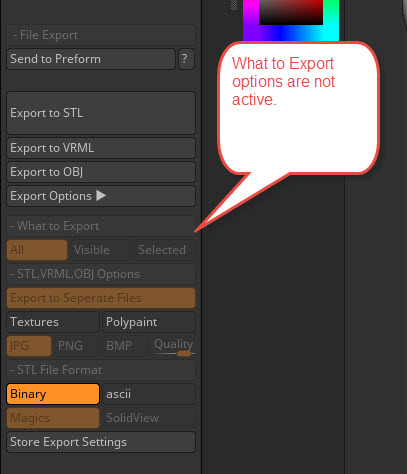Toggle the Polypaint option

pyautogui.click(x=149, y=322)
